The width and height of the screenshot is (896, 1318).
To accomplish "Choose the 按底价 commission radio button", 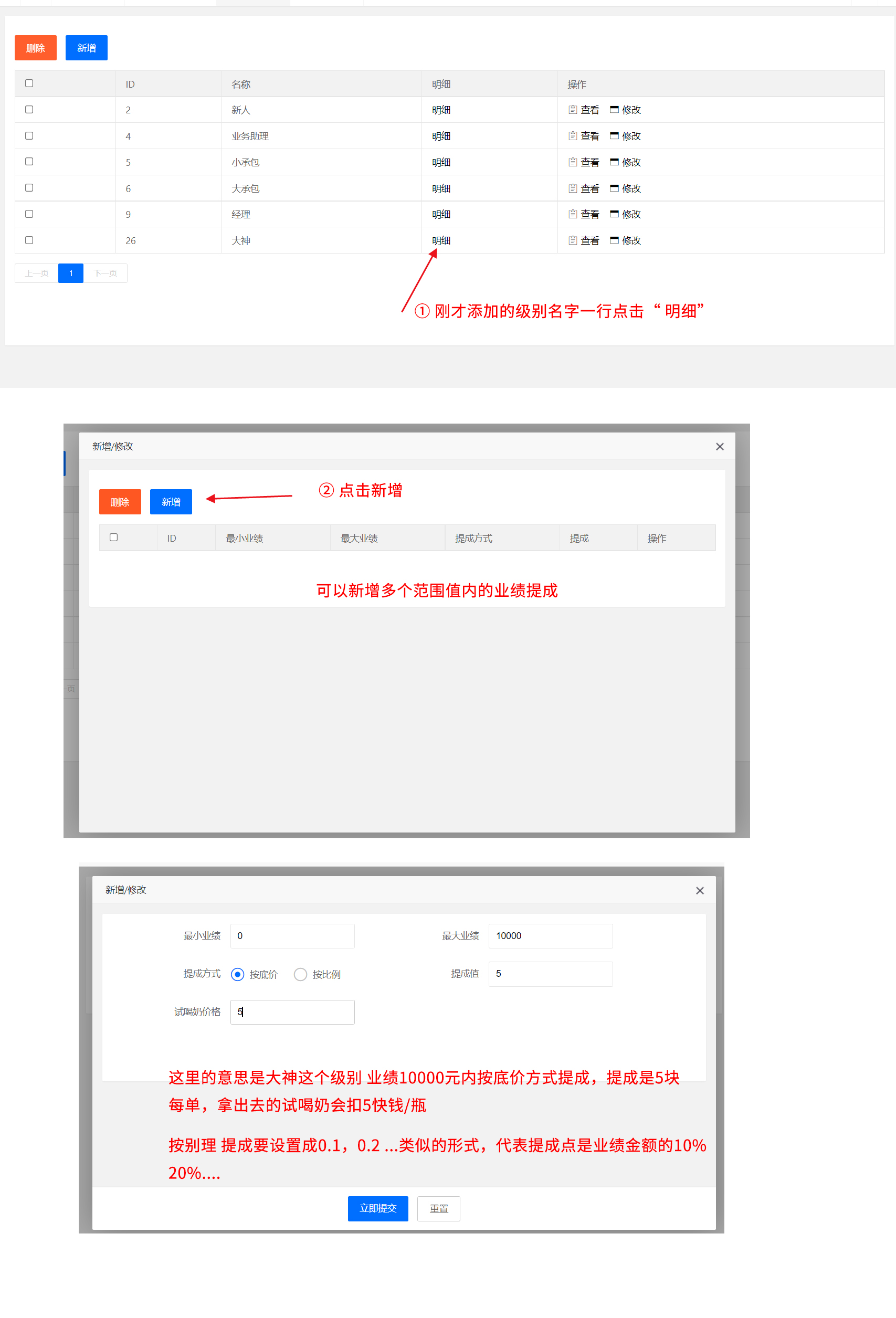I will click(238, 974).
